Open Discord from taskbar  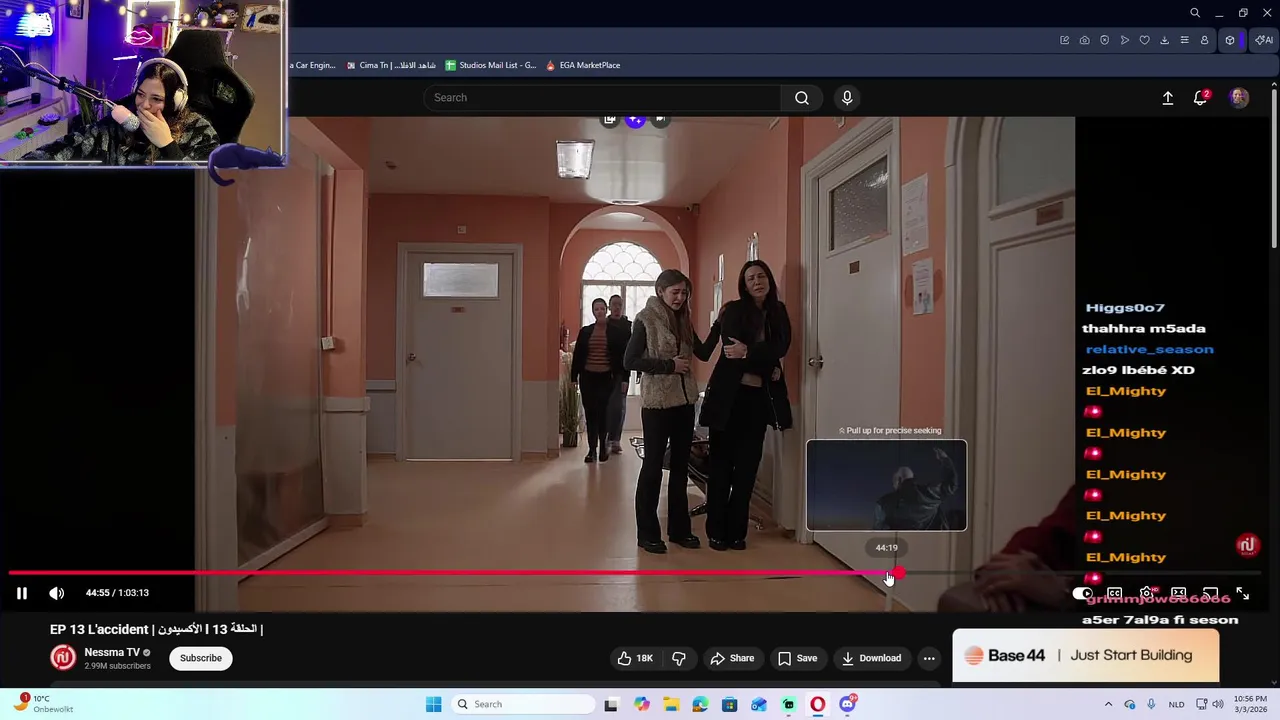point(848,704)
